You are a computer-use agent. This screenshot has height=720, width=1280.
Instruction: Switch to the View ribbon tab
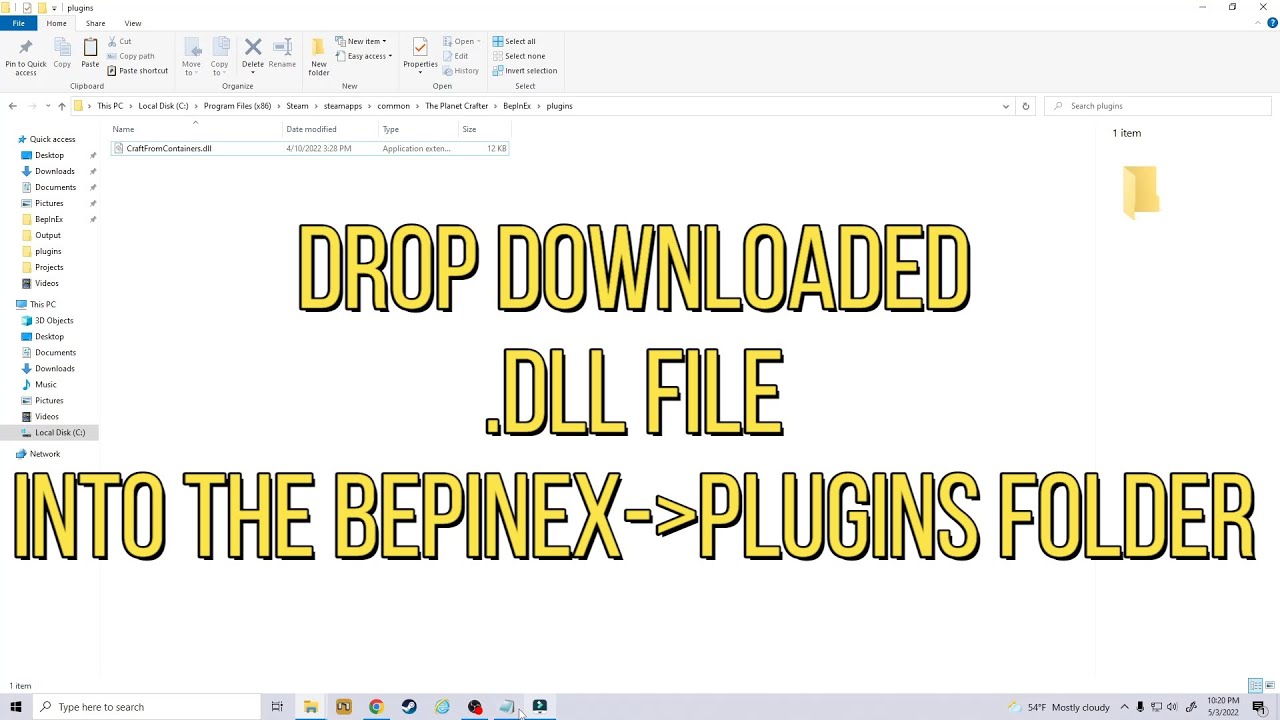[133, 23]
